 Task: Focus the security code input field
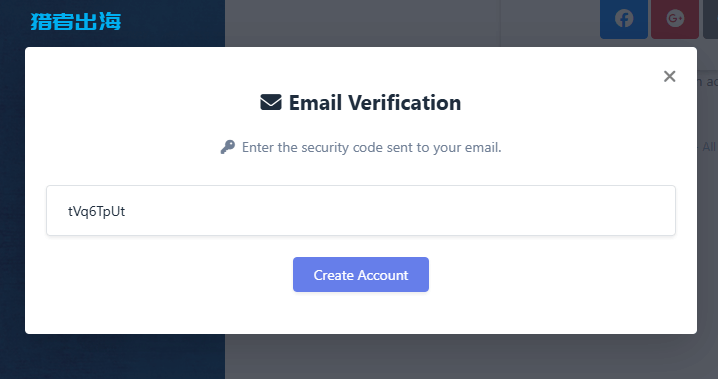point(361,211)
